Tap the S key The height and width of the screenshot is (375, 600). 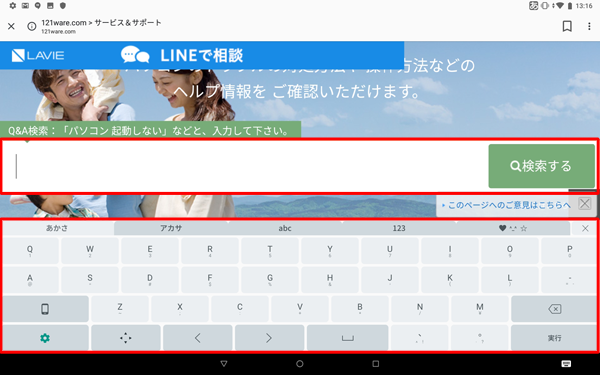click(90, 280)
